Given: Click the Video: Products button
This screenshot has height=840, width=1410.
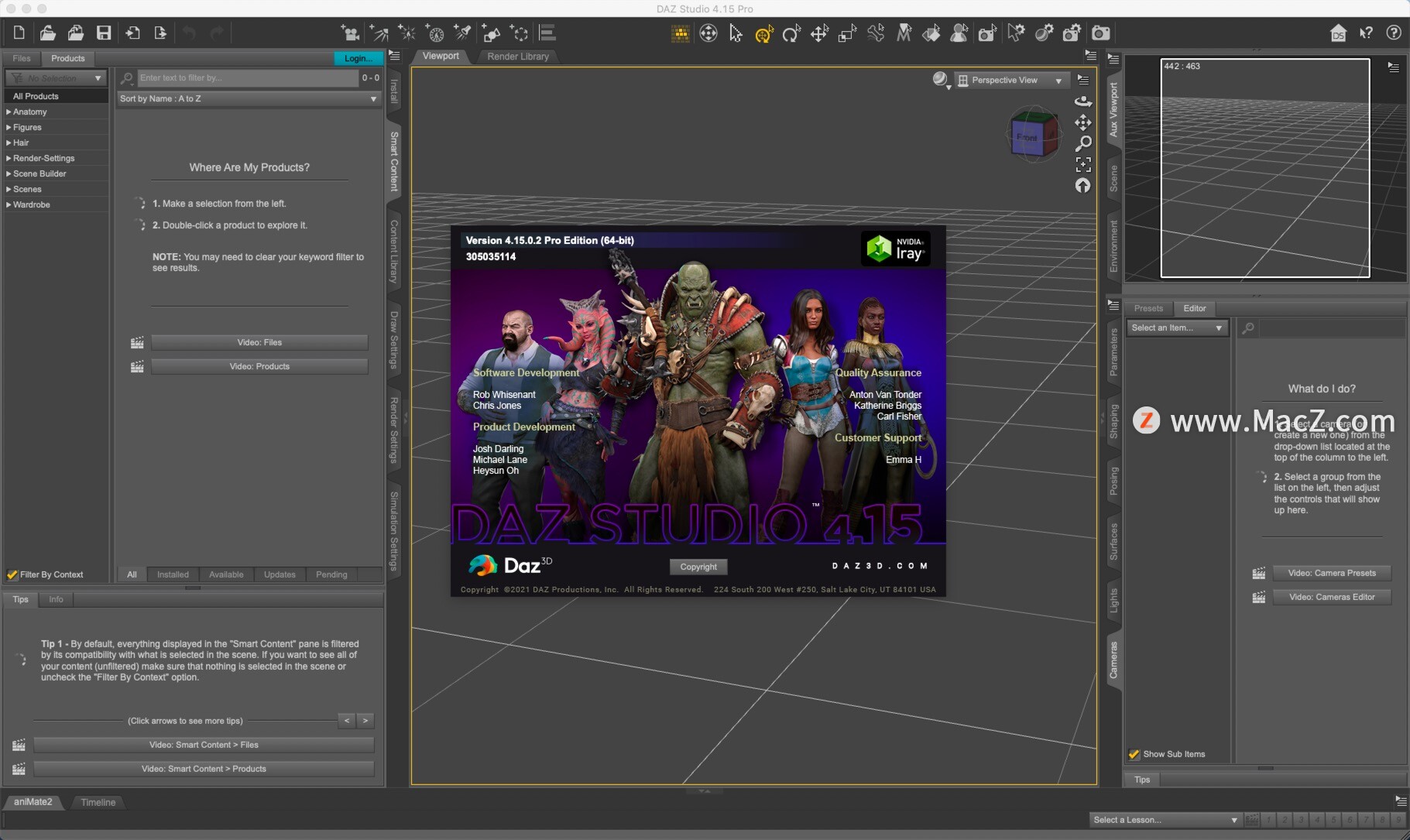Looking at the screenshot, I should pyautogui.click(x=259, y=366).
